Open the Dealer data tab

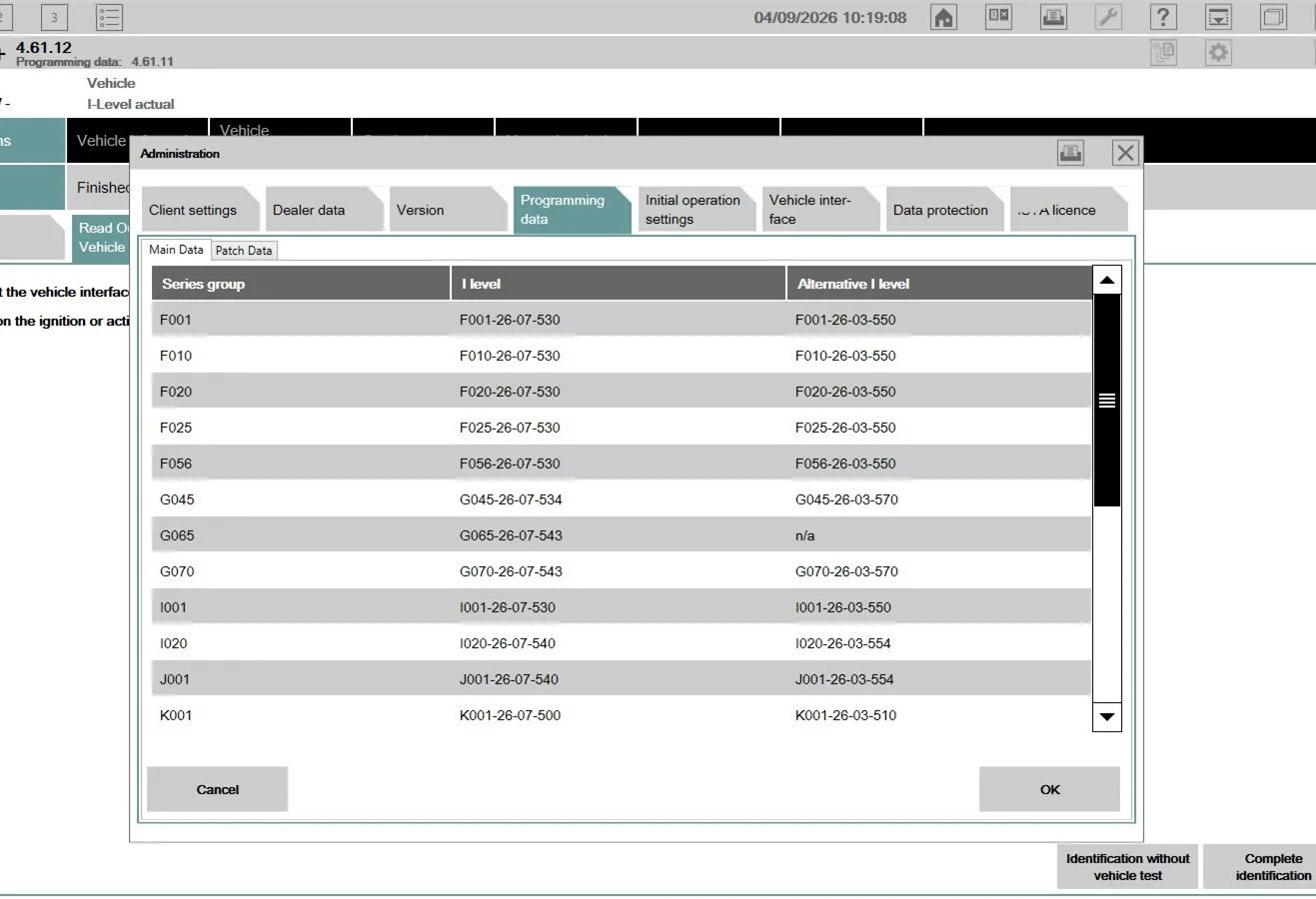click(324, 210)
